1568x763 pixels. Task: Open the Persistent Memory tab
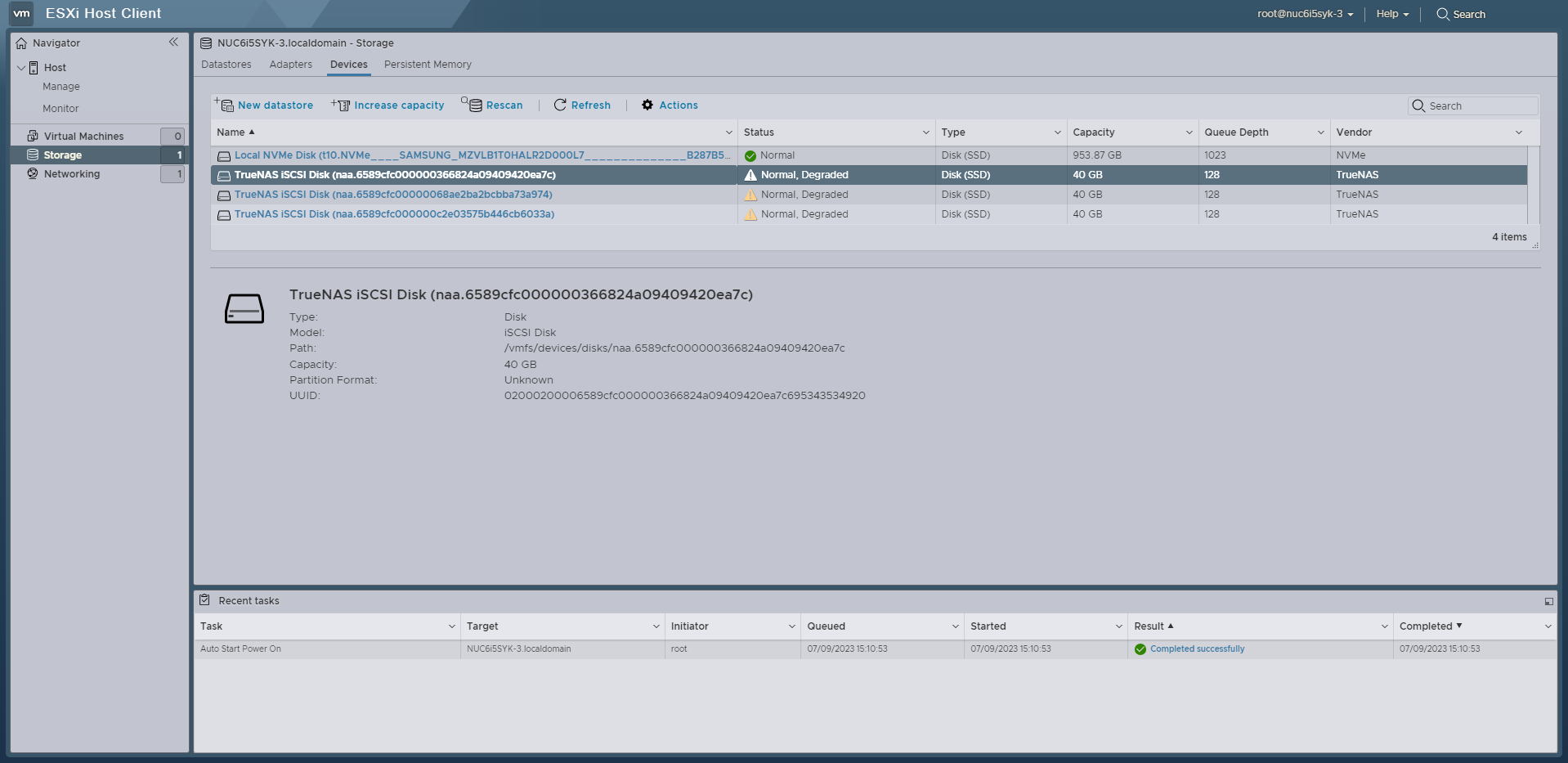pos(428,65)
